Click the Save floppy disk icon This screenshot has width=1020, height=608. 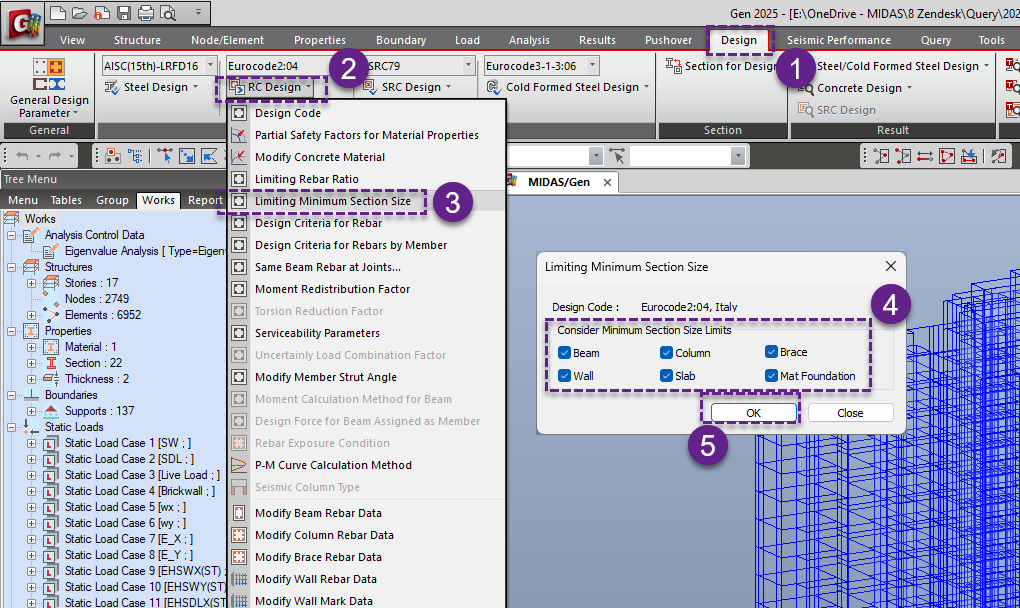tap(124, 12)
